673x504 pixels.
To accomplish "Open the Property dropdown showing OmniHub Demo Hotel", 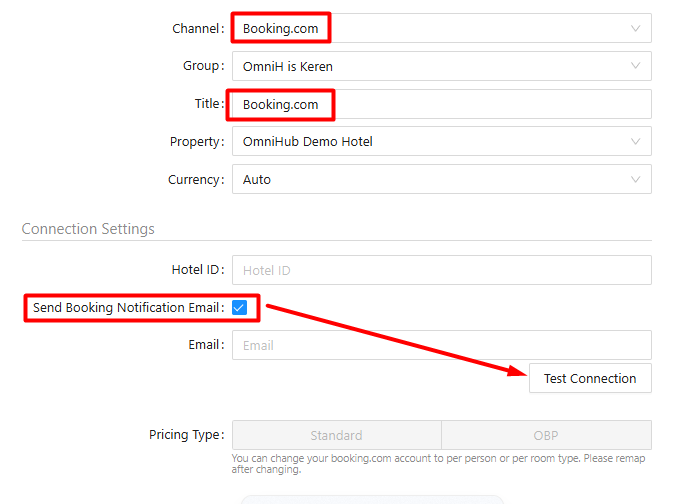I will coord(442,141).
